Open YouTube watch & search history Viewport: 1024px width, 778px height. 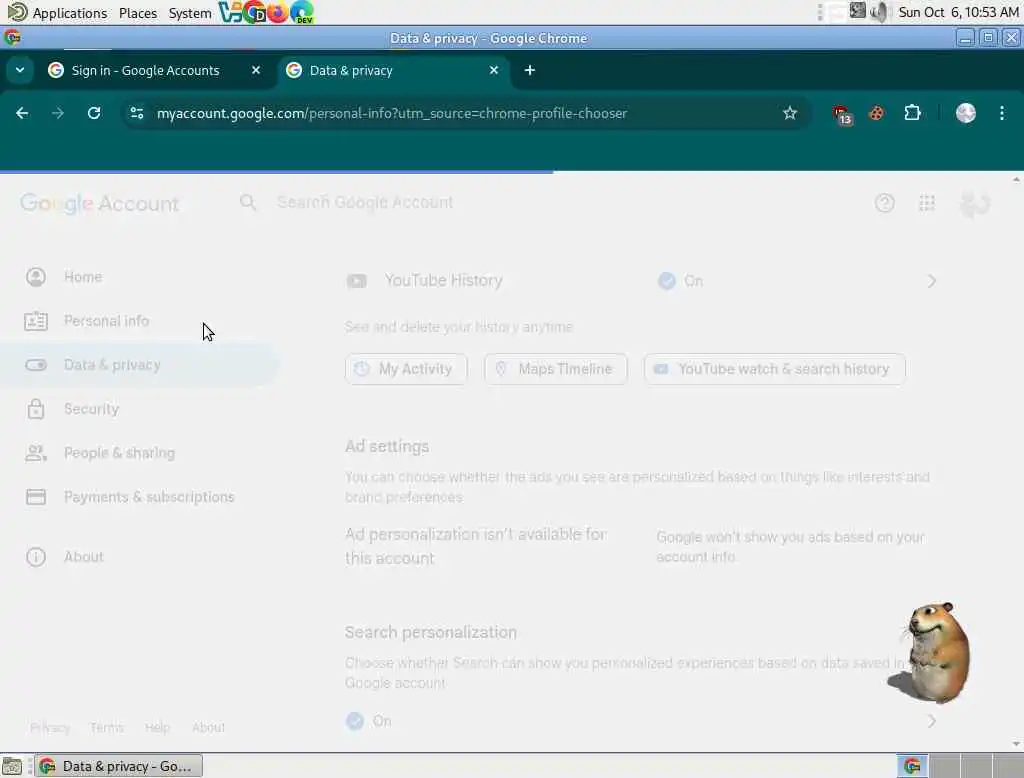[x=775, y=369]
